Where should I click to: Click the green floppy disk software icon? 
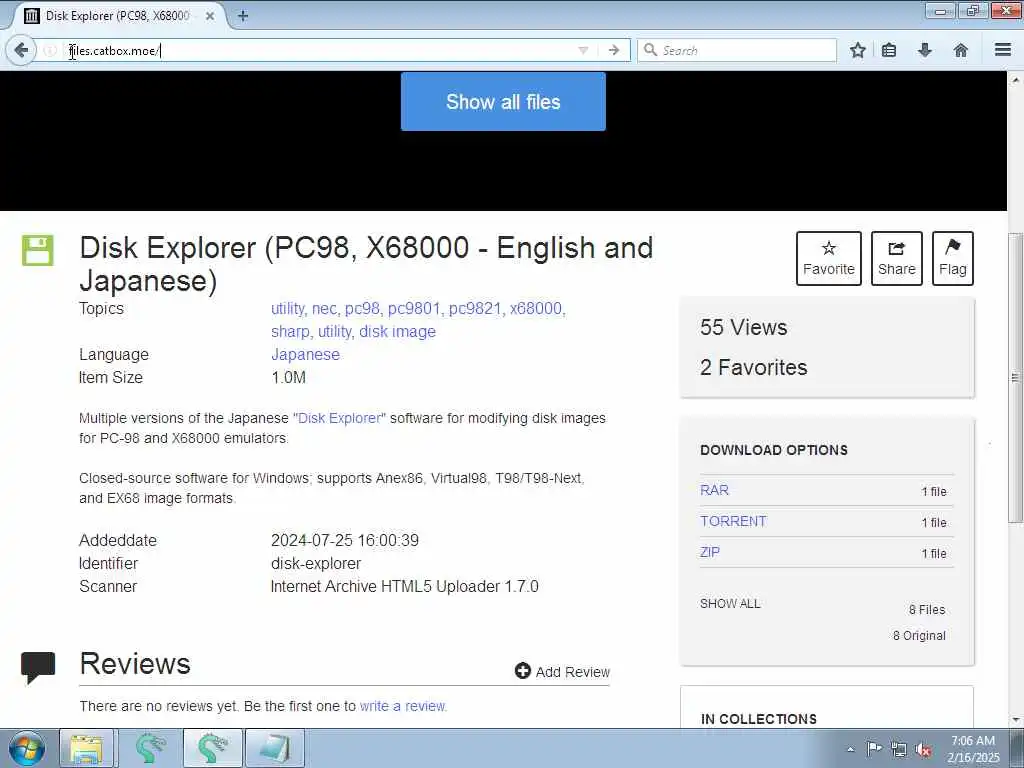[x=38, y=251]
